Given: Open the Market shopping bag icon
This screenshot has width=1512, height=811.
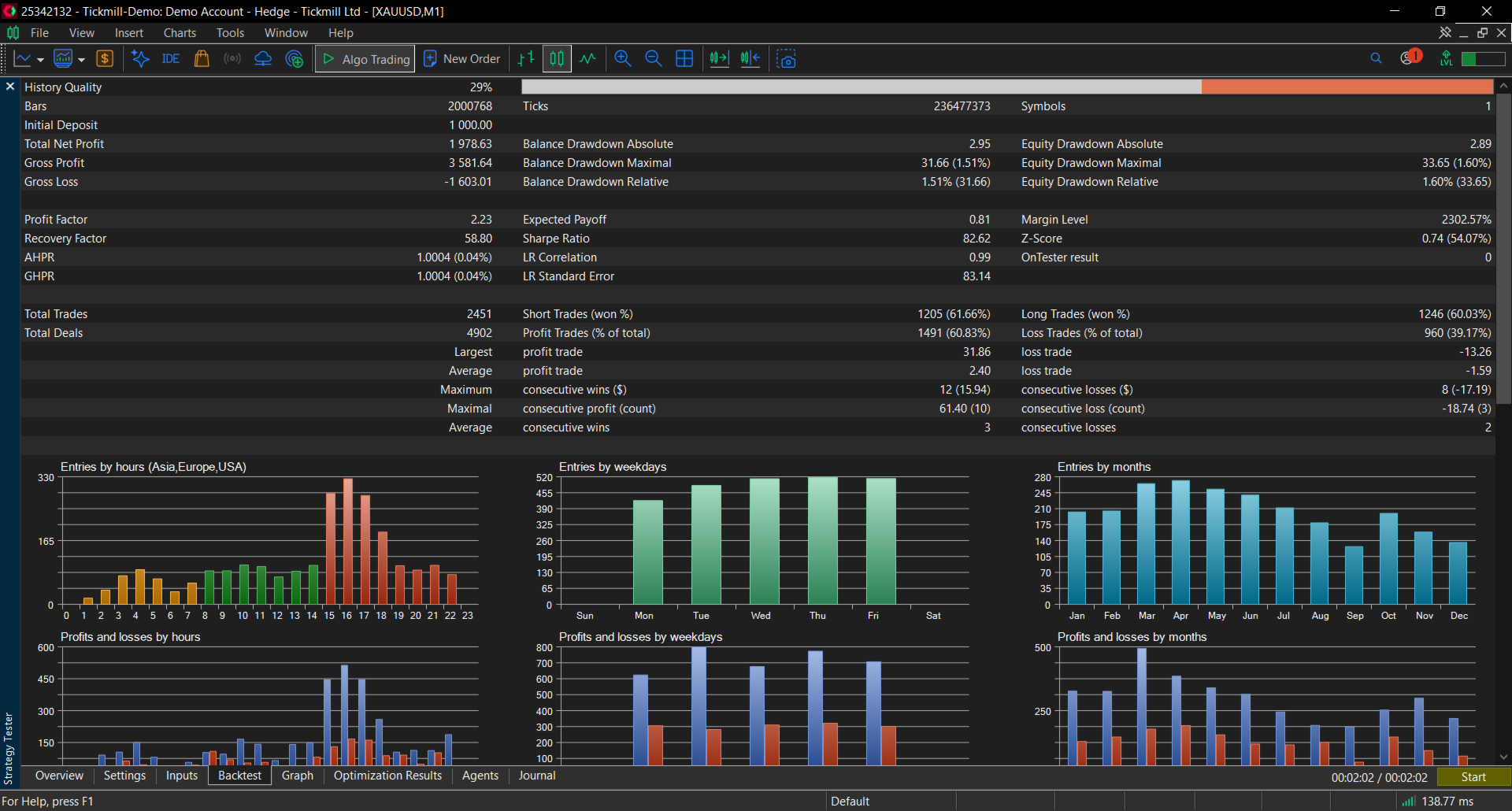Looking at the screenshot, I should tap(202, 59).
